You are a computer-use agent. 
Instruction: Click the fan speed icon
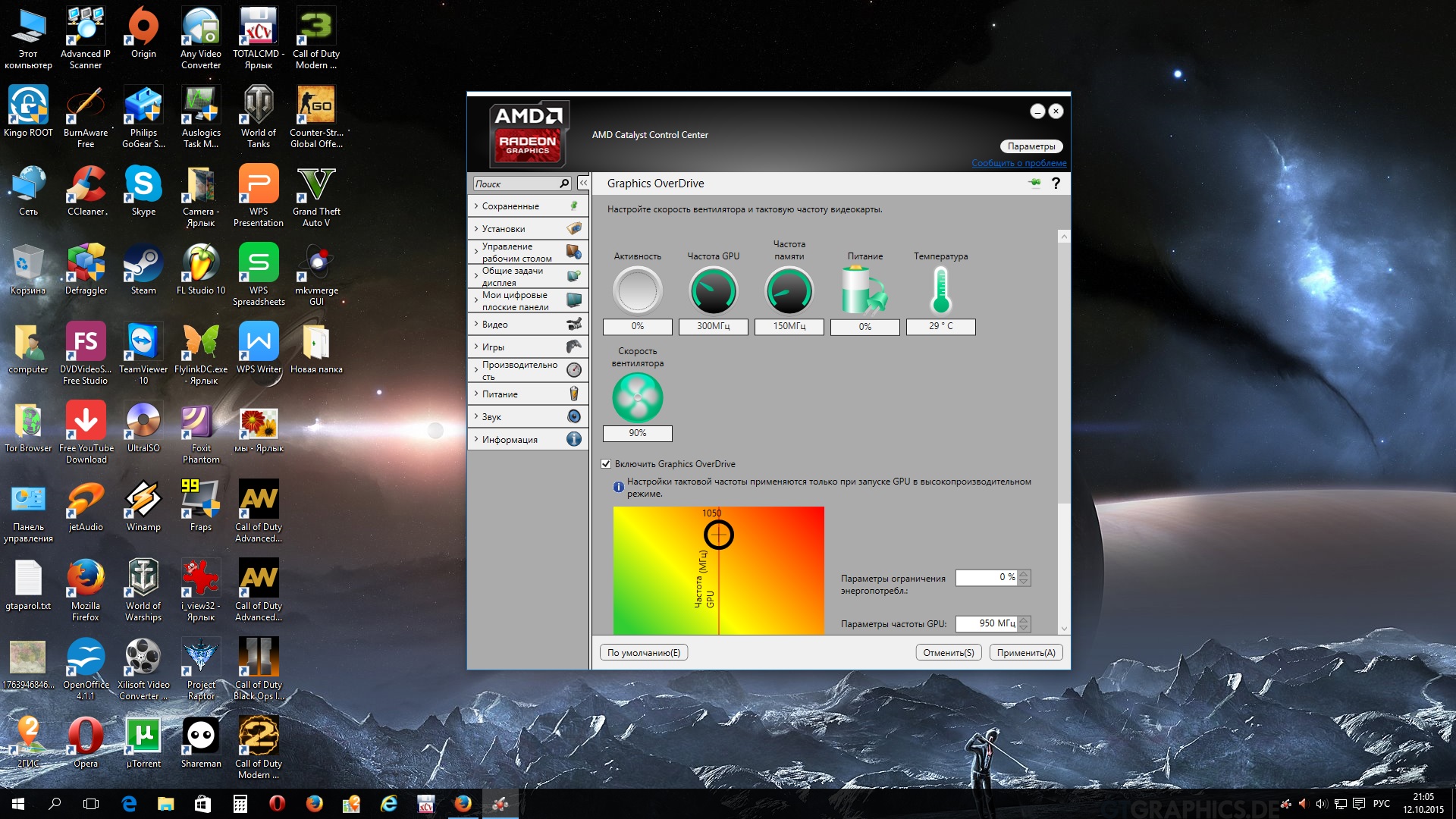coord(637,398)
